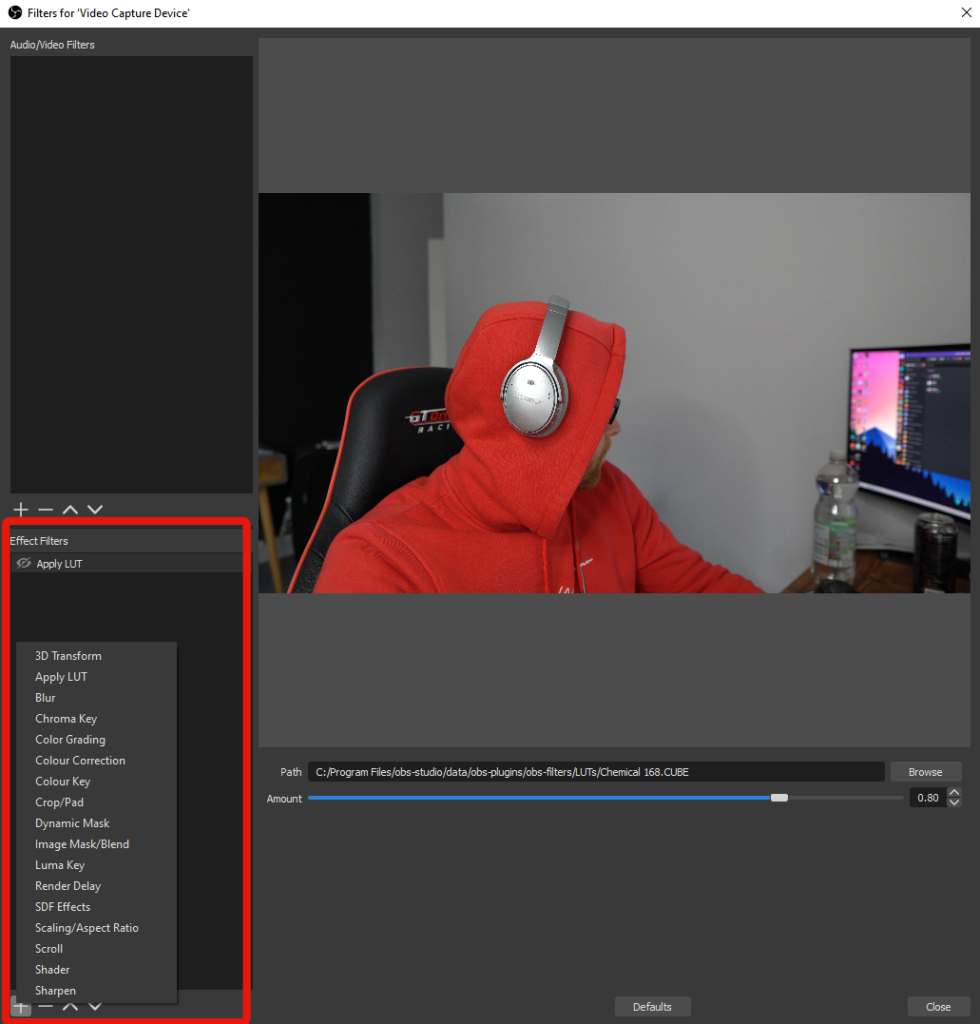Remove the effect filter using minus icon

(x=45, y=1006)
